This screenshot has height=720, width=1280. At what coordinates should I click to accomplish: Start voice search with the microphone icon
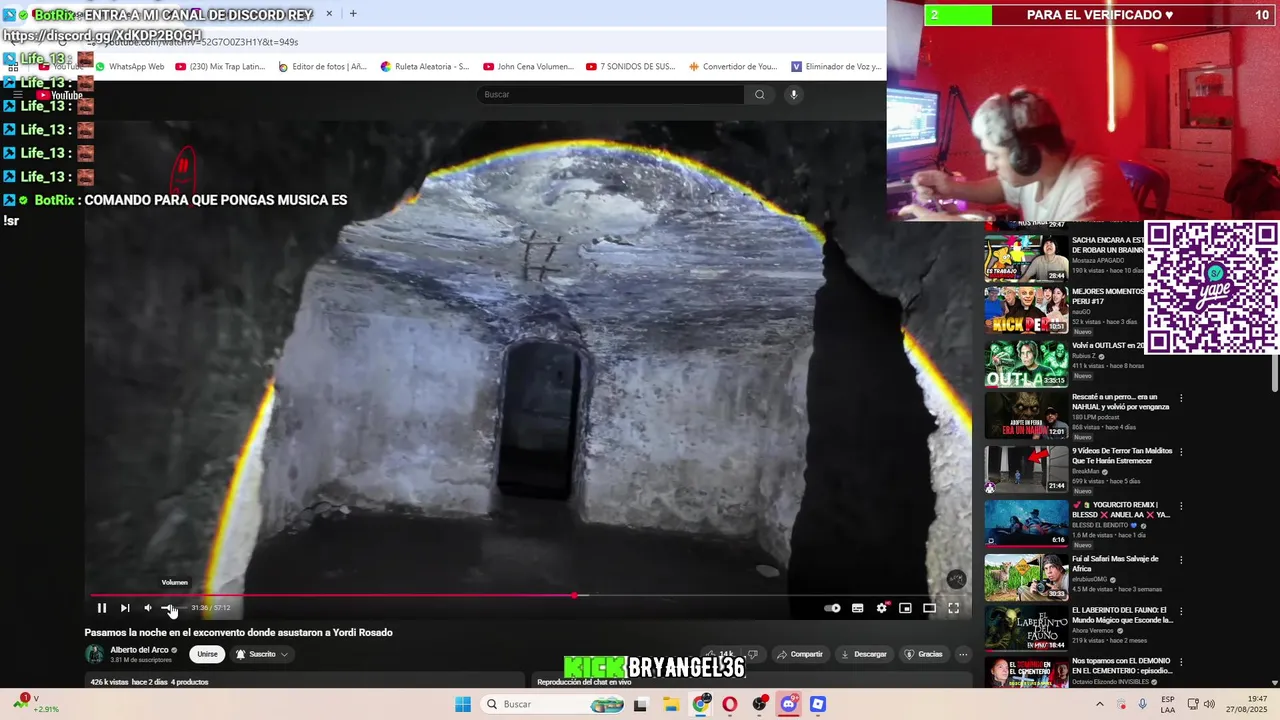point(794,94)
